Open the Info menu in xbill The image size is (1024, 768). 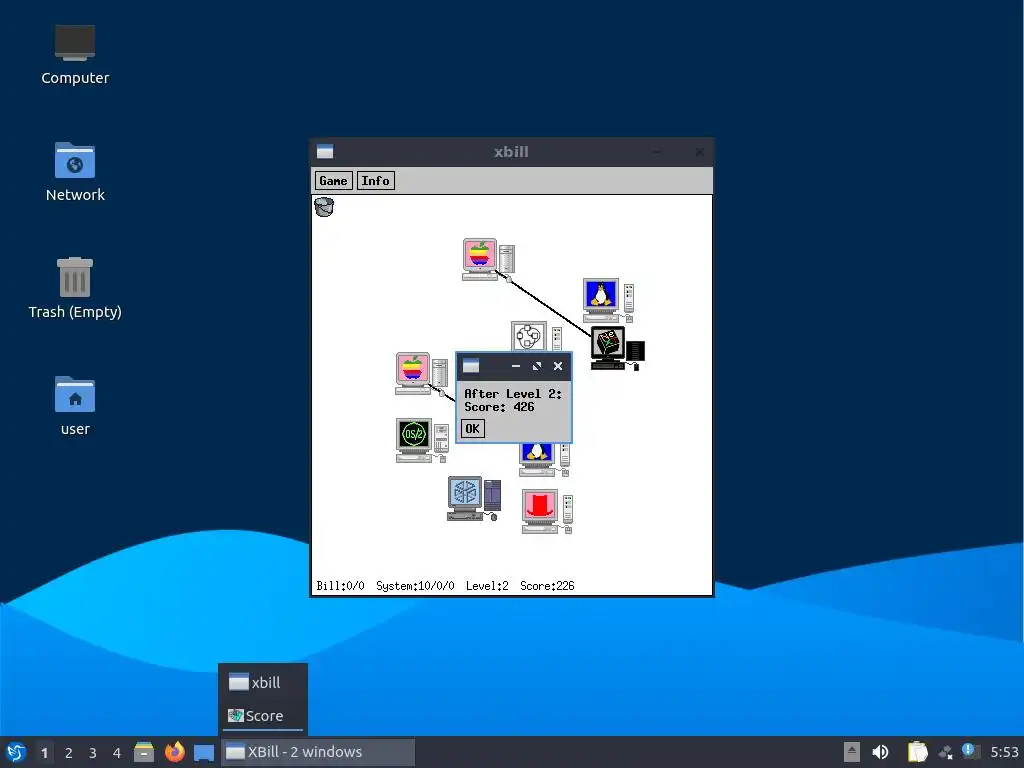click(x=376, y=181)
